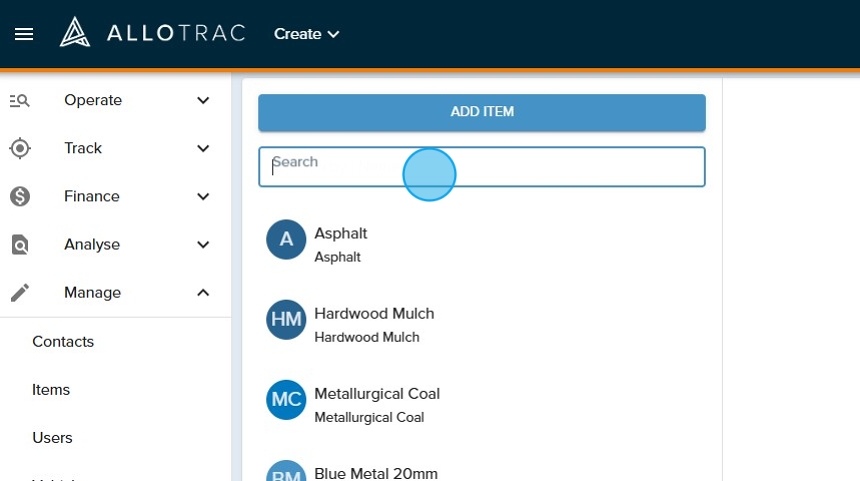860x481 pixels.
Task: Expand the Track section chevron
Action: [203, 148]
